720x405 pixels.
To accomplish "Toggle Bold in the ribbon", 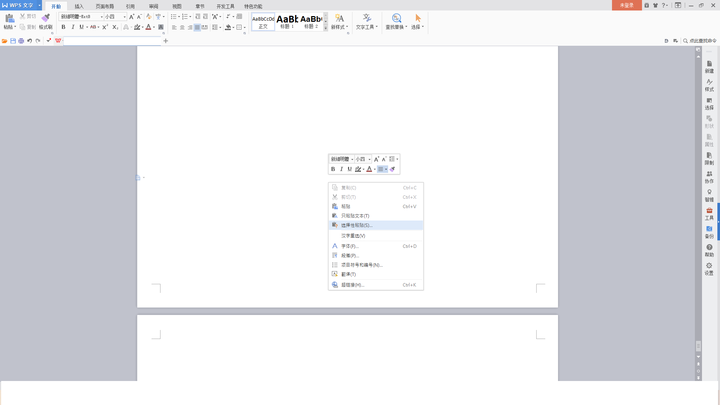I will (63, 27).
